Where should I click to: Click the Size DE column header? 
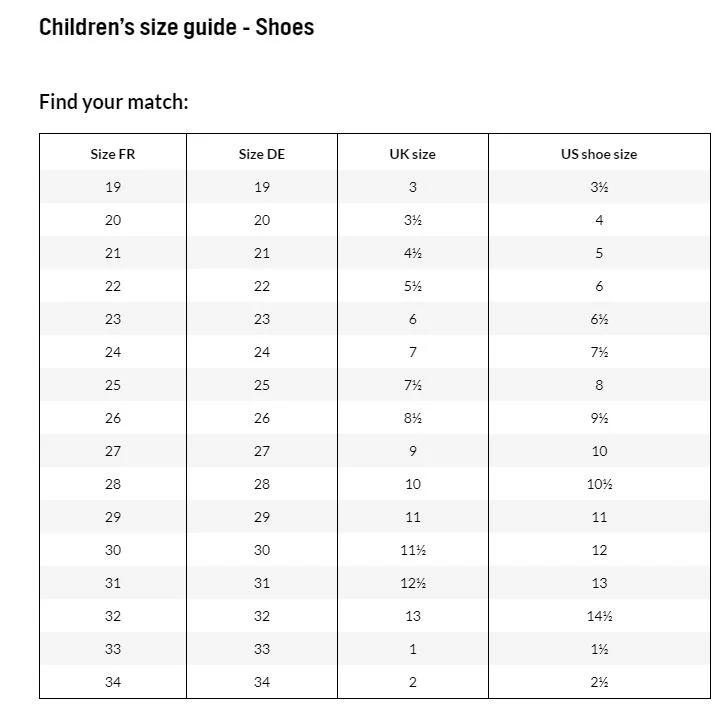point(262,154)
